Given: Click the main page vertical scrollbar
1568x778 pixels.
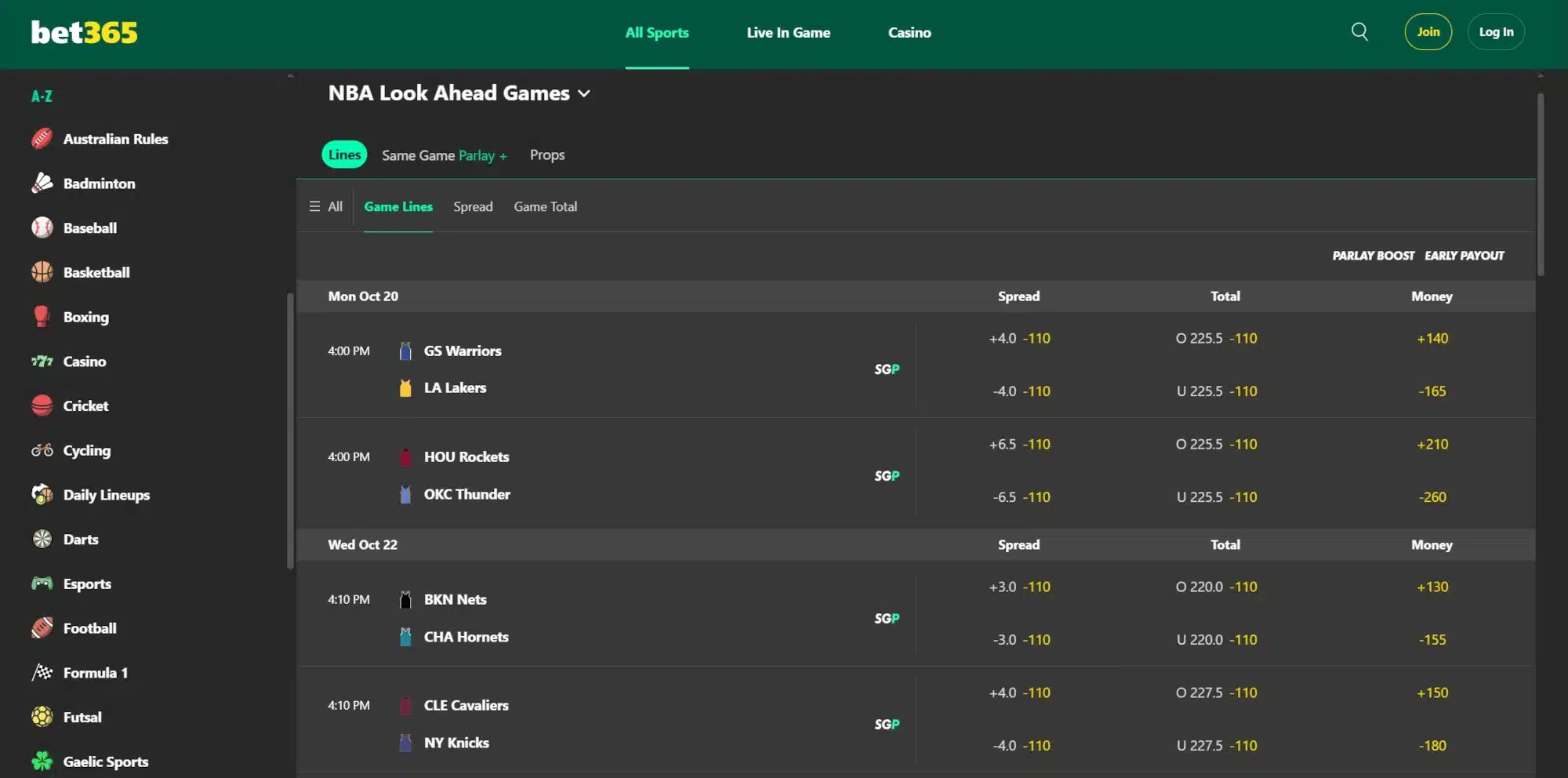Looking at the screenshot, I should (1541, 184).
